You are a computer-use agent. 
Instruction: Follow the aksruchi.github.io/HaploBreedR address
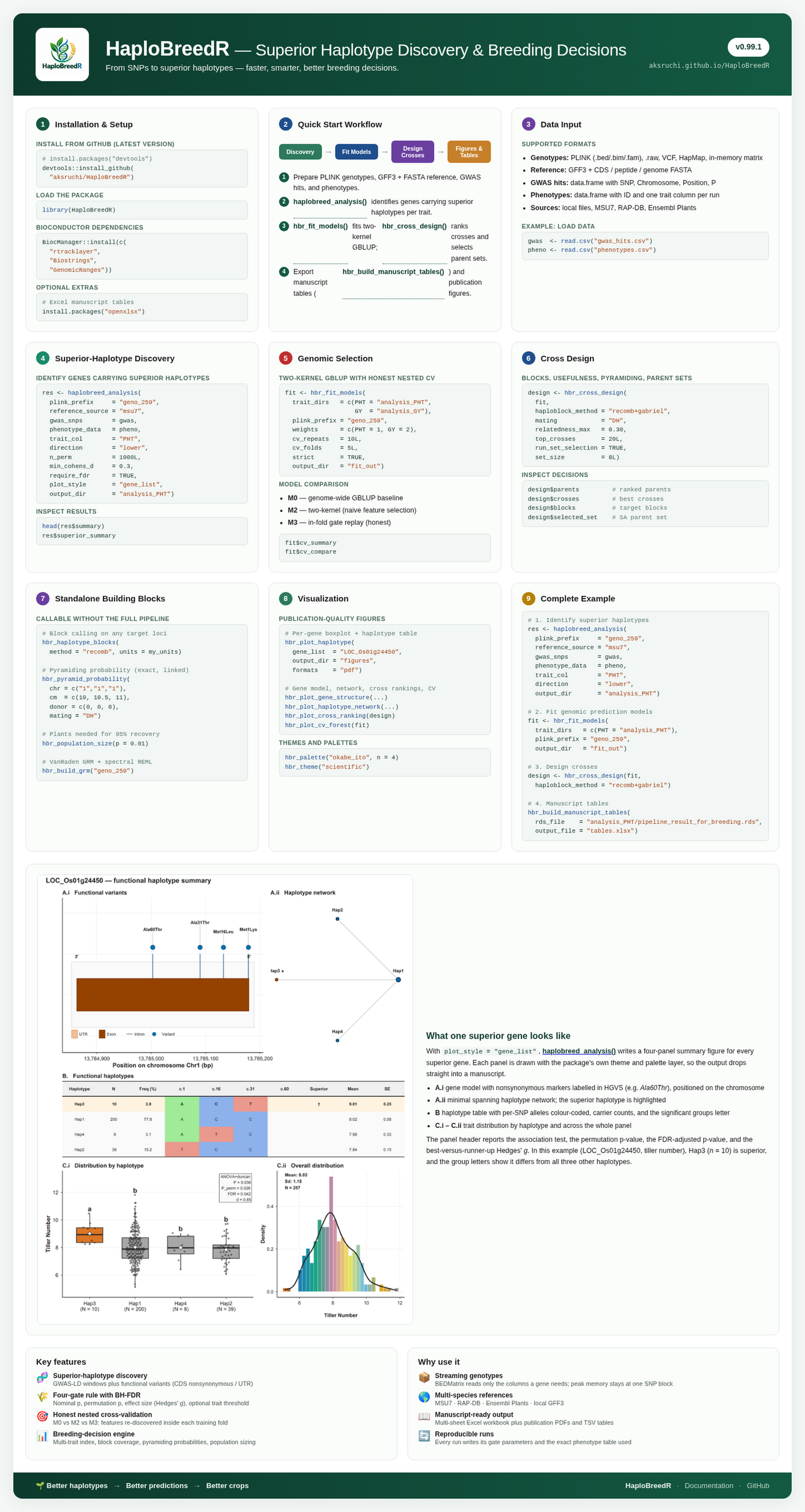[709, 66]
